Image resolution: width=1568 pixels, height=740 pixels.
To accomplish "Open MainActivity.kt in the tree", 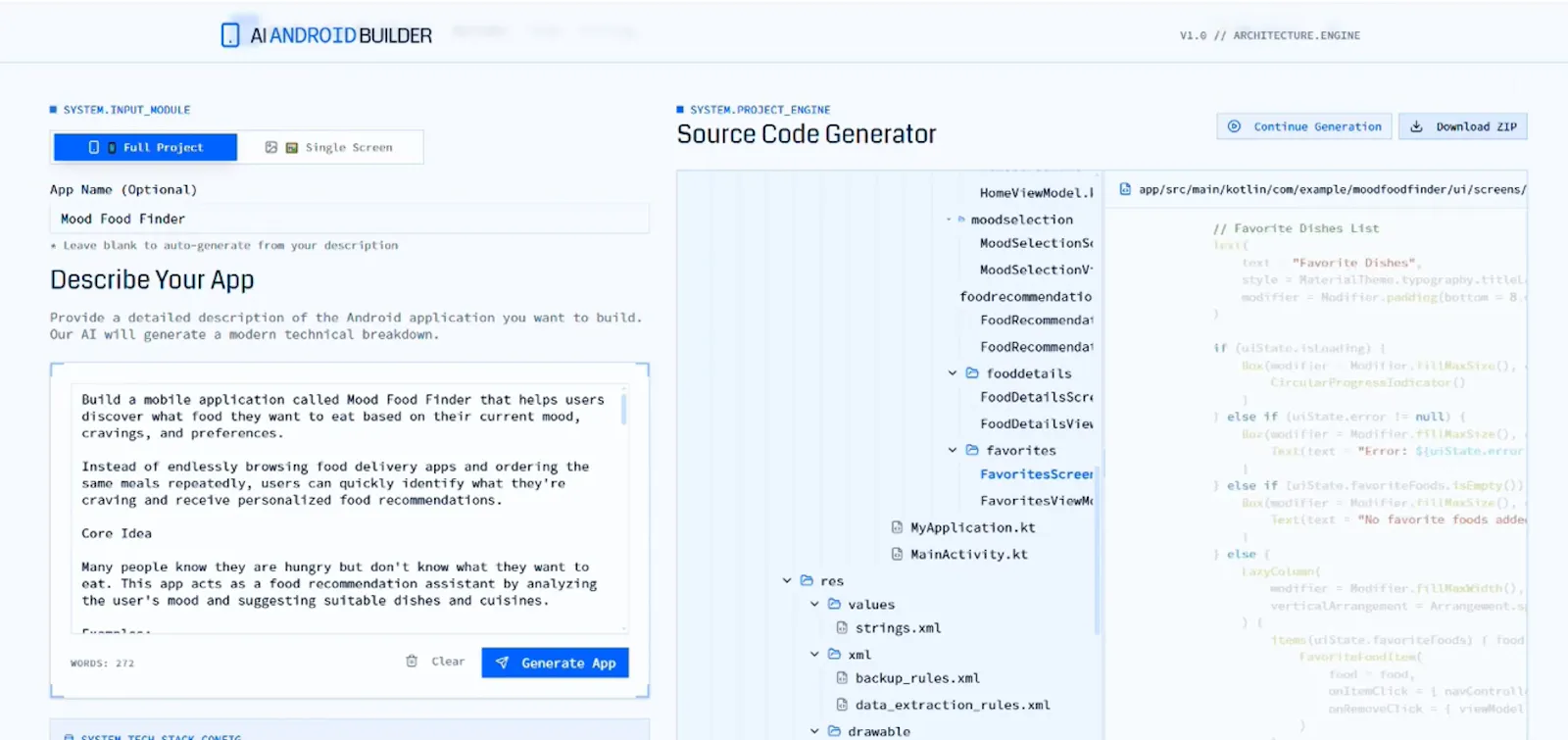I will pos(969,554).
